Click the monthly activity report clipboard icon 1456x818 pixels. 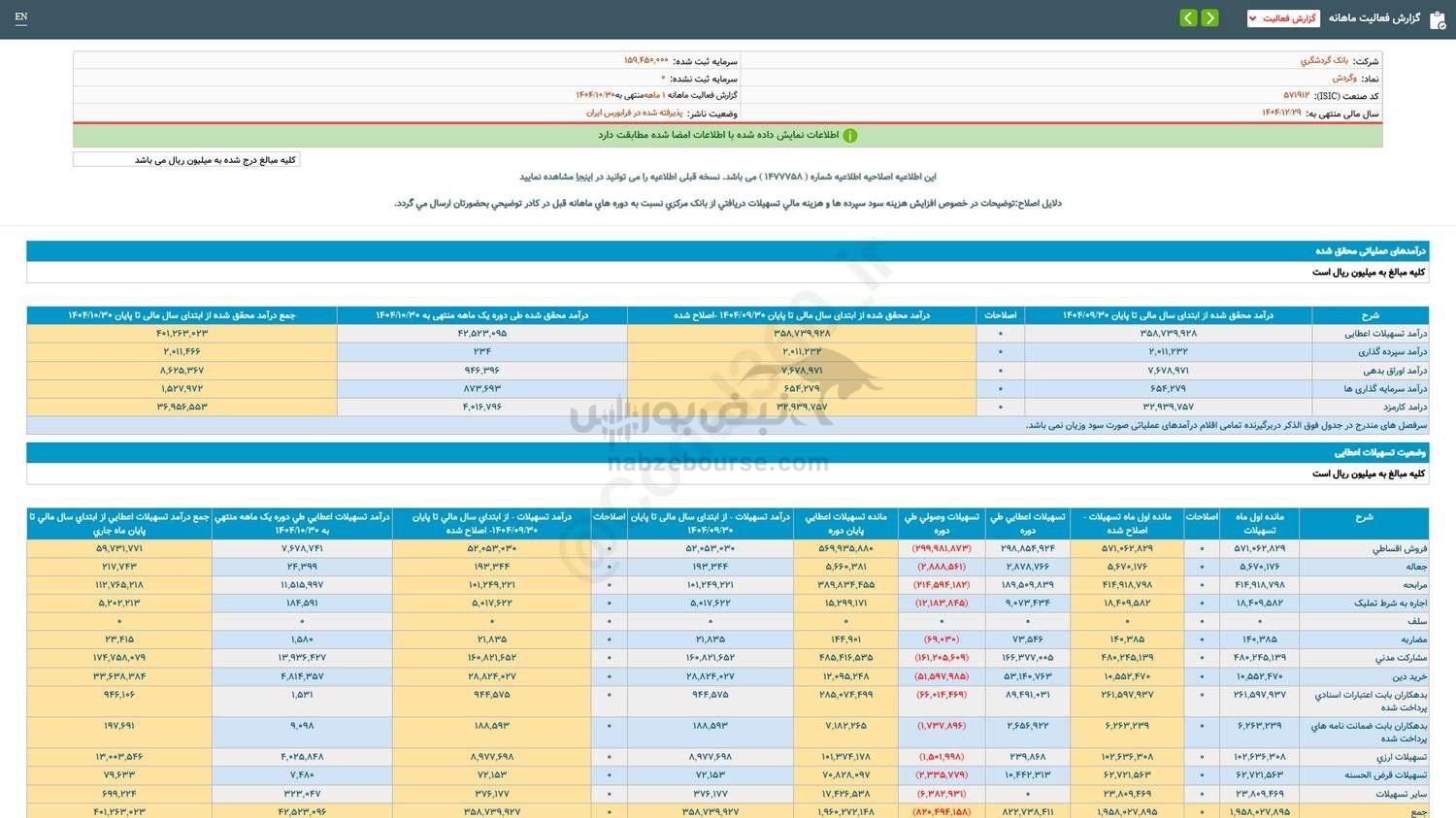pos(1438,17)
